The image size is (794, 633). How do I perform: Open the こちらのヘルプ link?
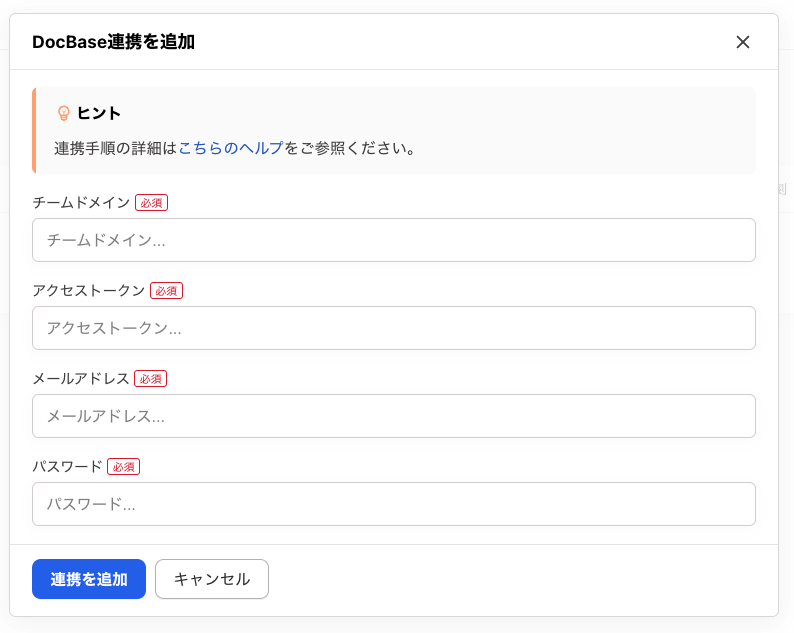pyautogui.click(x=231, y=148)
